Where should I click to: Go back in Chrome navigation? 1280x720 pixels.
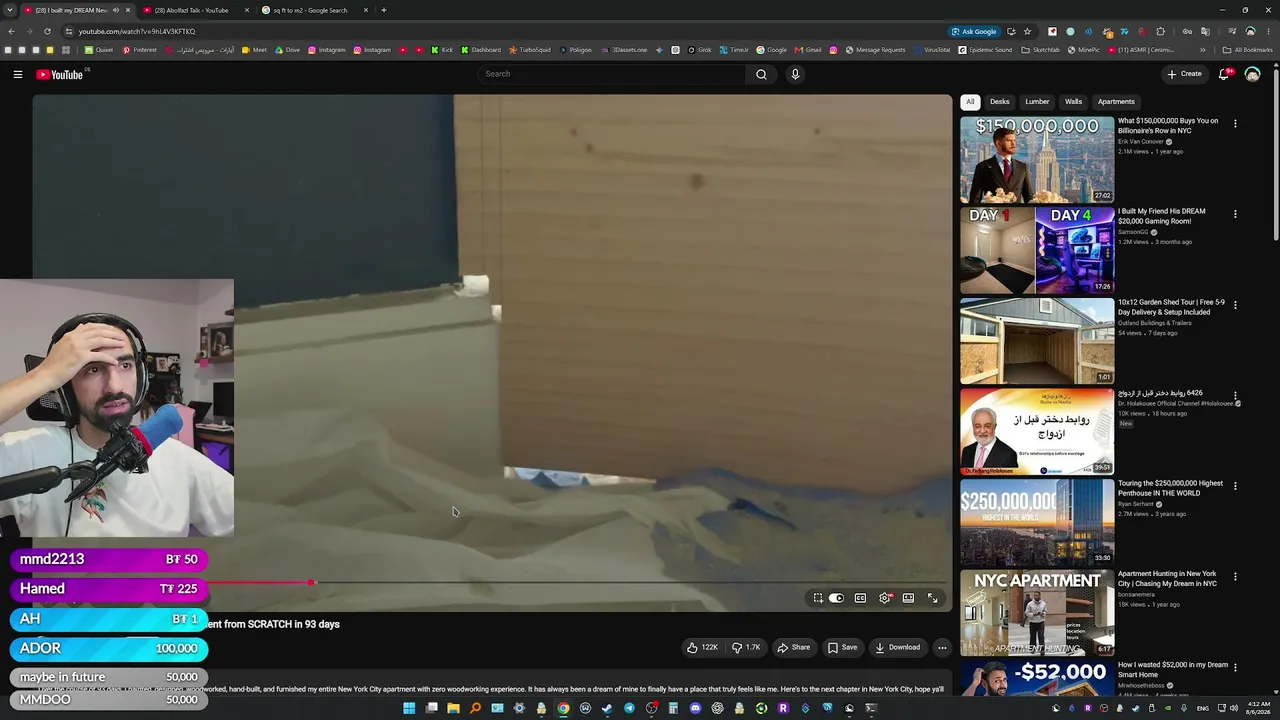(x=11, y=31)
